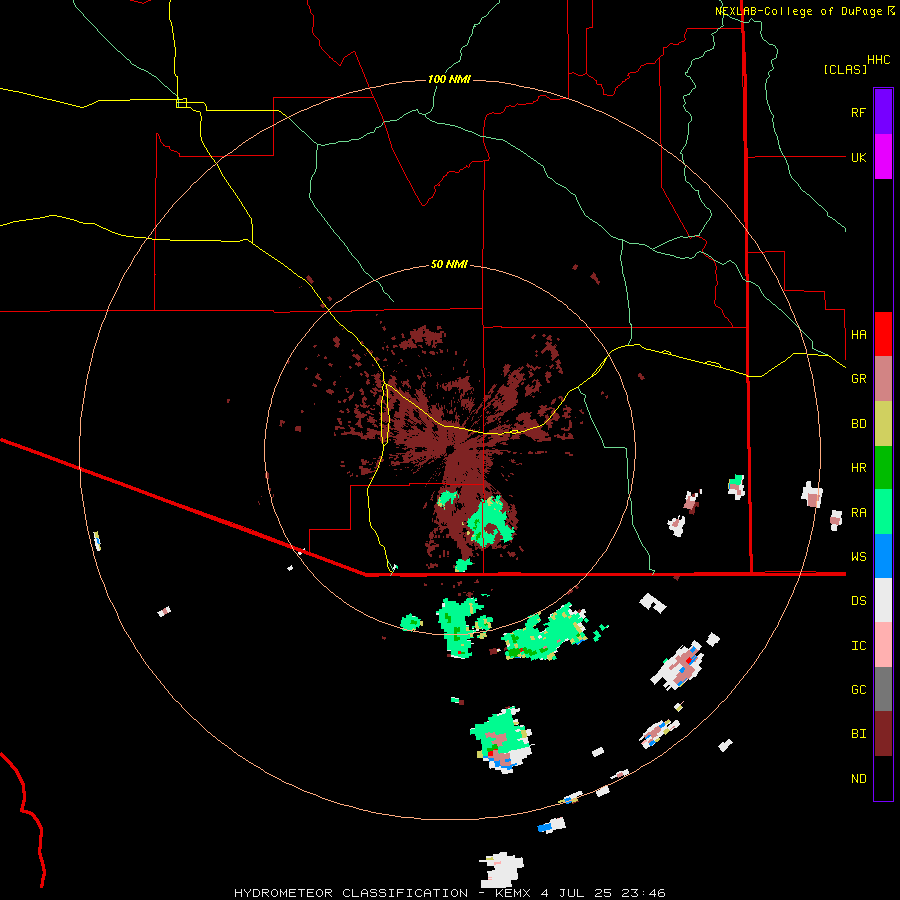The image size is (900, 900).
Task: Click the 4 JUL 25 date text
Action: (578, 893)
